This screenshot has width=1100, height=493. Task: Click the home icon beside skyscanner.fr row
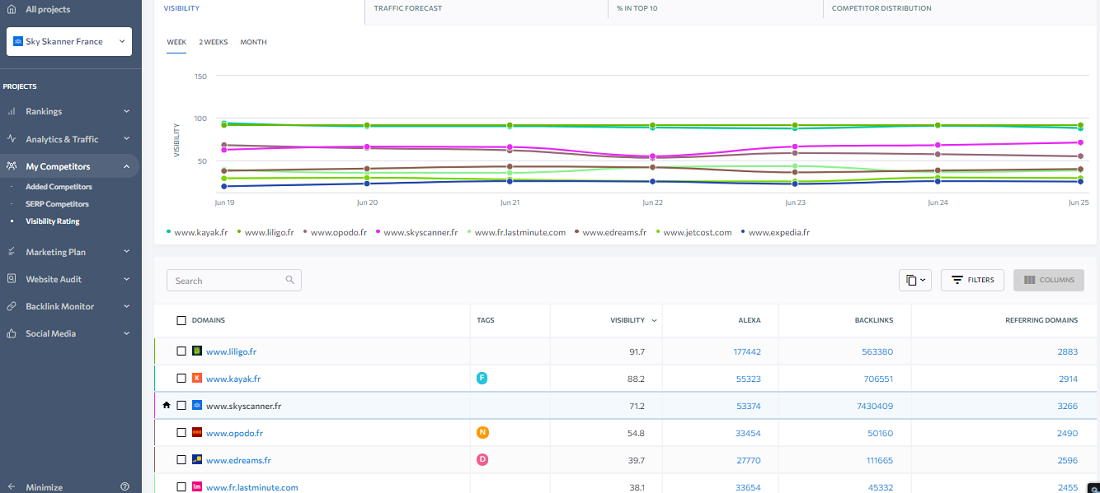tap(166, 405)
